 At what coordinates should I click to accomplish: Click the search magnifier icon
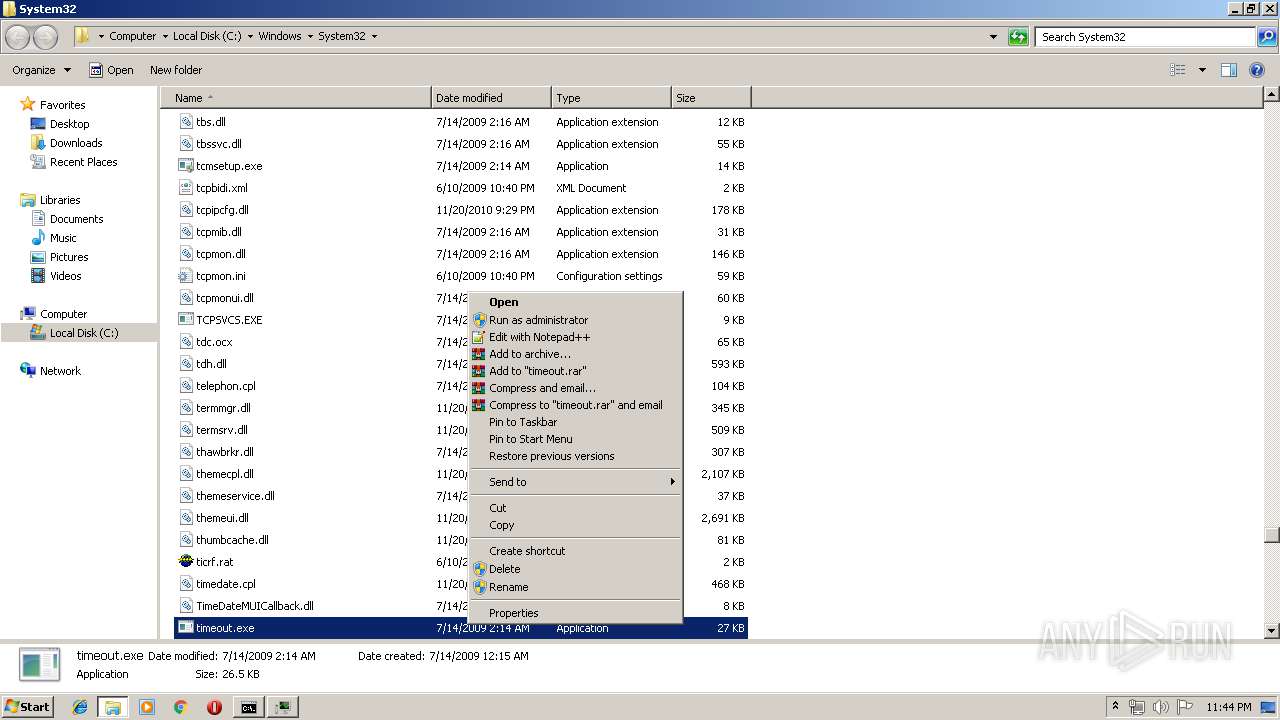coord(1267,37)
